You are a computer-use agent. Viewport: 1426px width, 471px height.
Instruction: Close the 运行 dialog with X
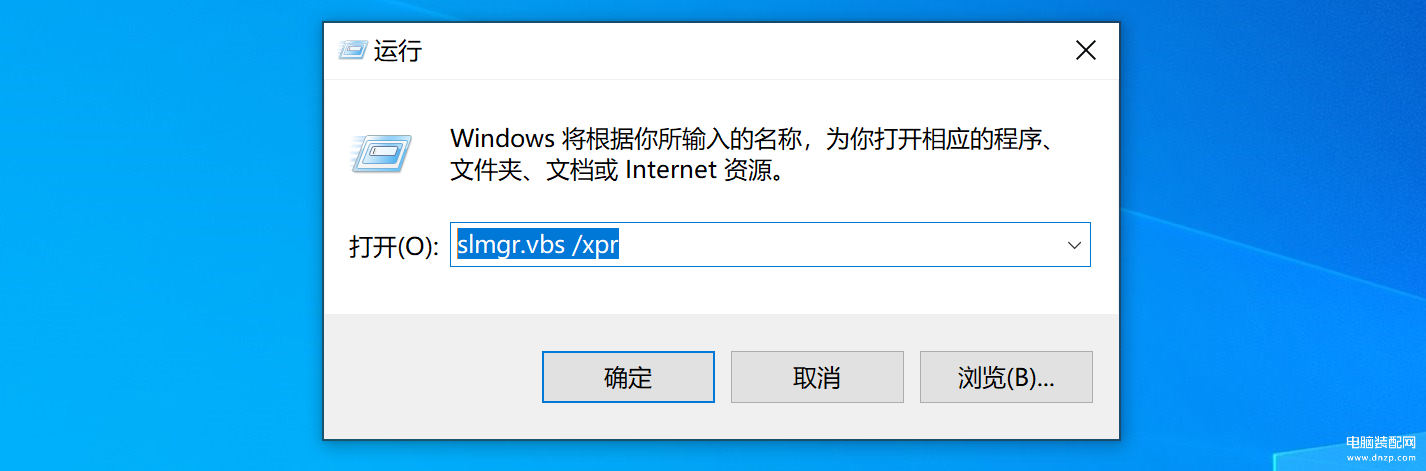(1085, 50)
